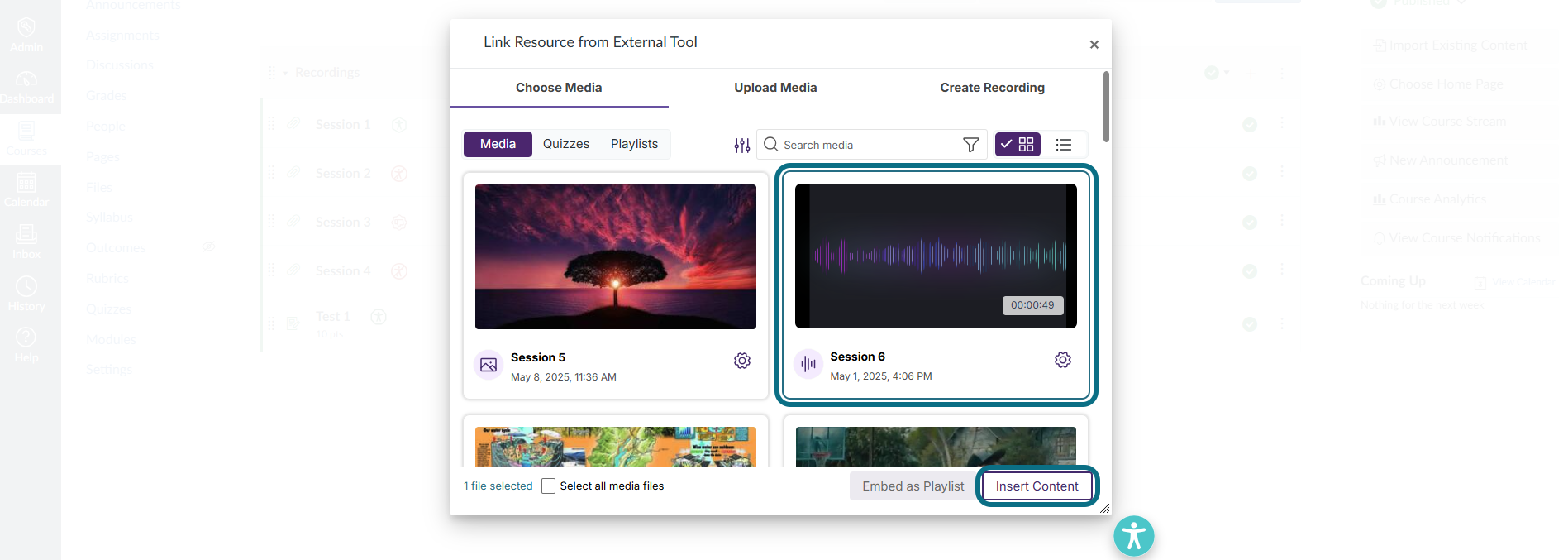
Task: Open Calendar in the sidebar
Action: tap(26, 190)
